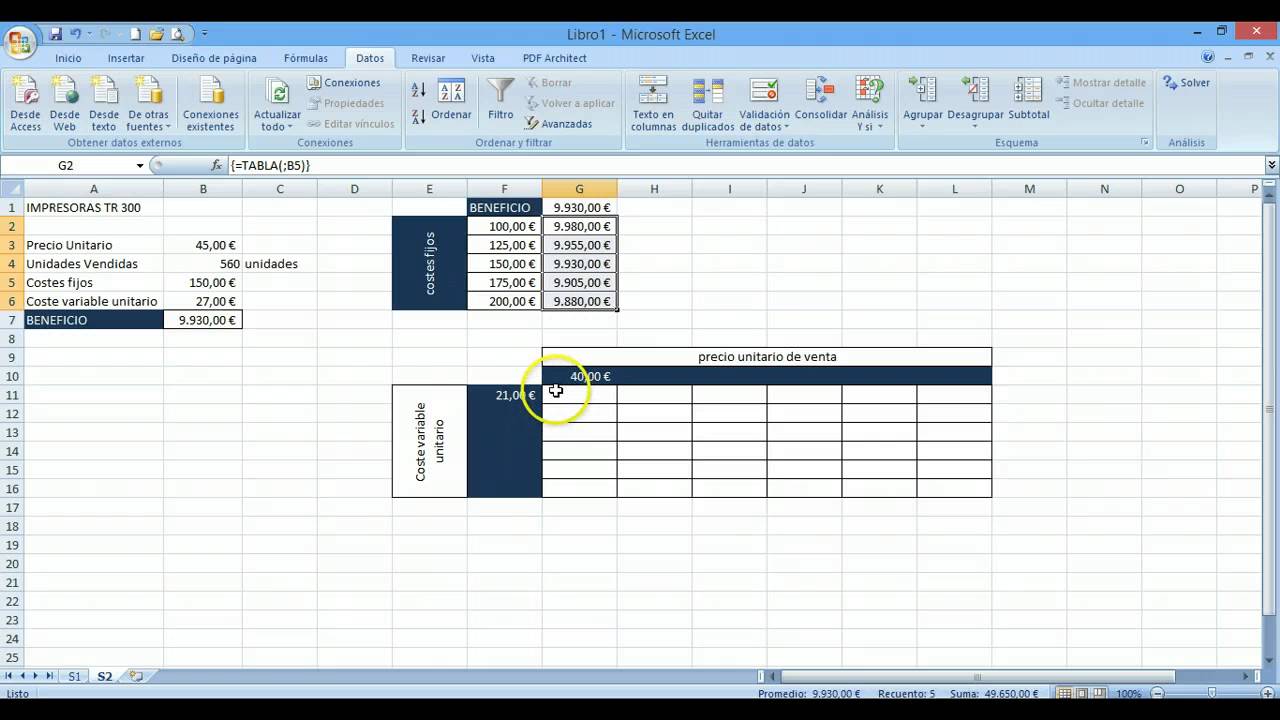This screenshot has width=1280, height=720.
Task: Select cell with BENEFICIO 9.930,00 €
Action: click(203, 320)
